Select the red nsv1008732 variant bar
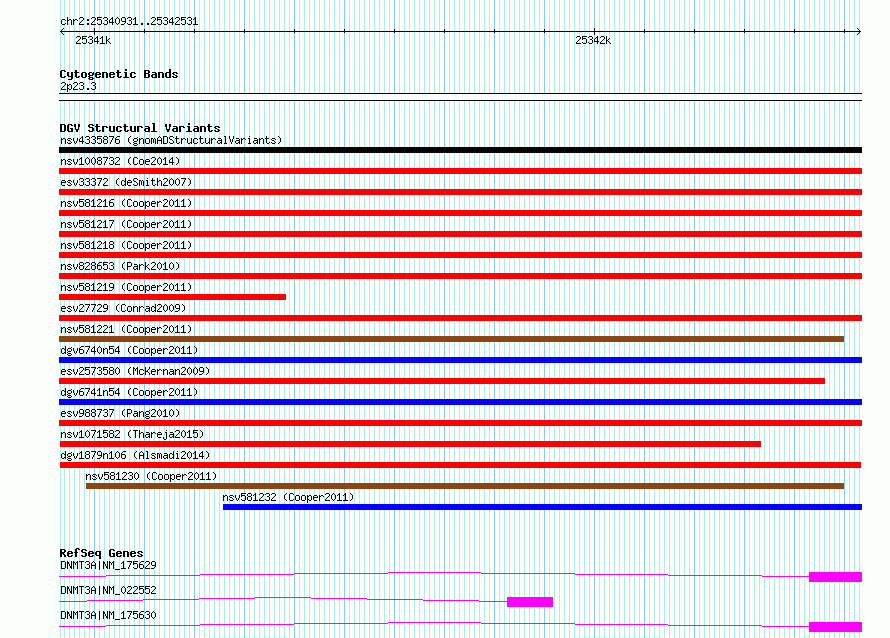The height and width of the screenshot is (638, 890). tap(460, 171)
